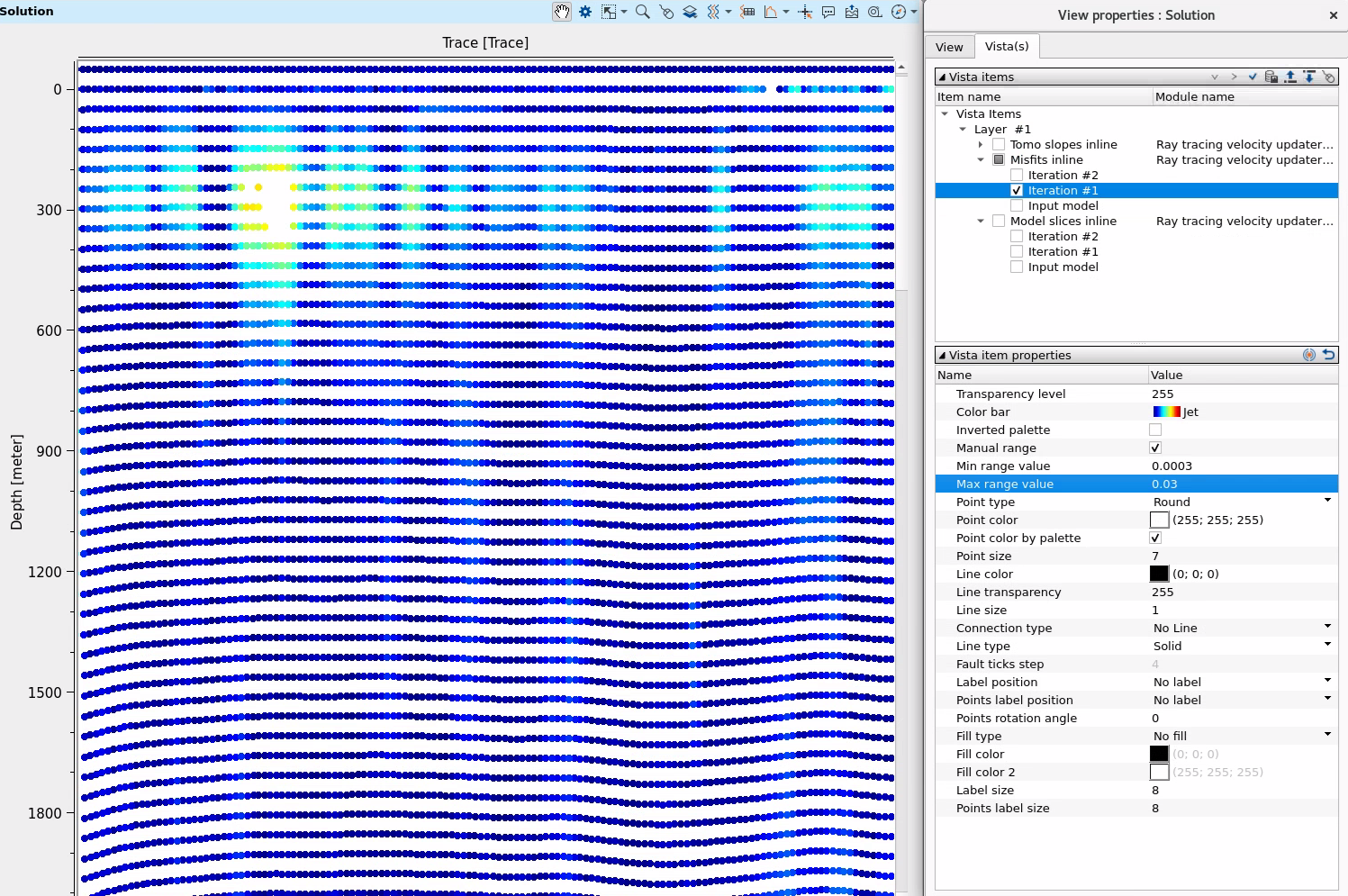Close the View properties panel
The height and width of the screenshot is (896, 1348).
[1334, 15]
